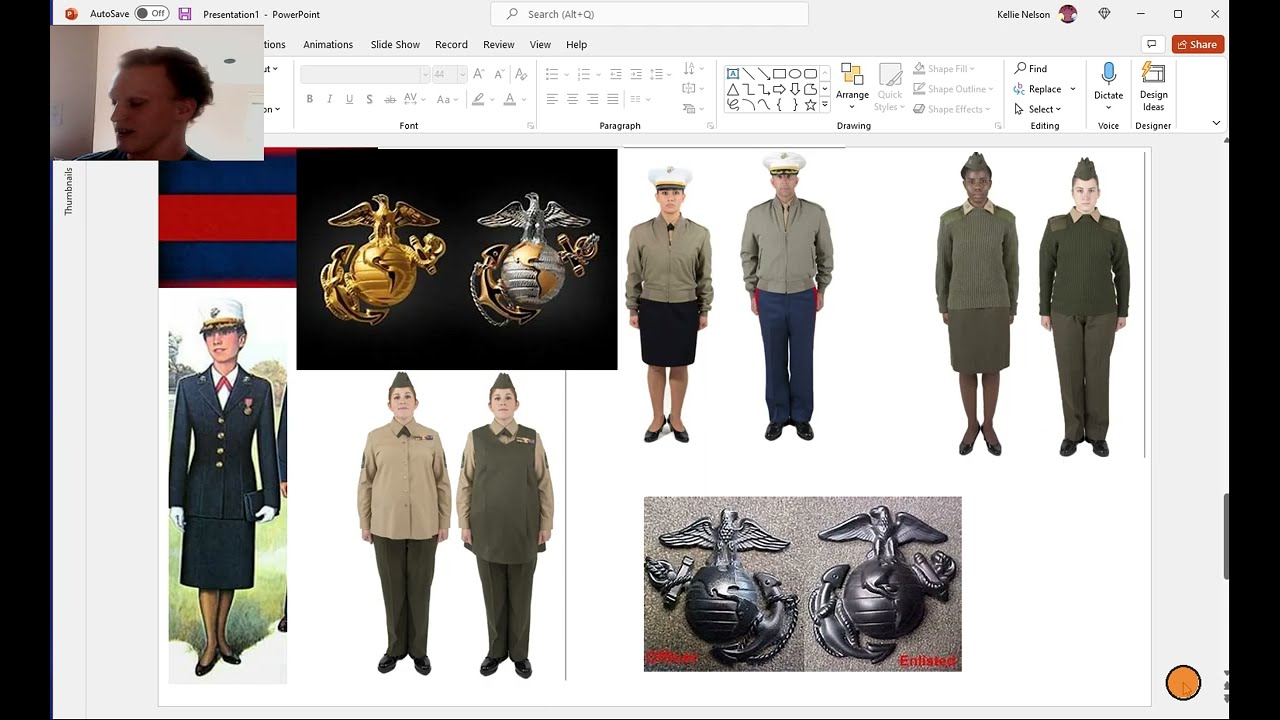Toggle Align Right paragraph button
The width and height of the screenshot is (1280, 720).
pyautogui.click(x=592, y=99)
